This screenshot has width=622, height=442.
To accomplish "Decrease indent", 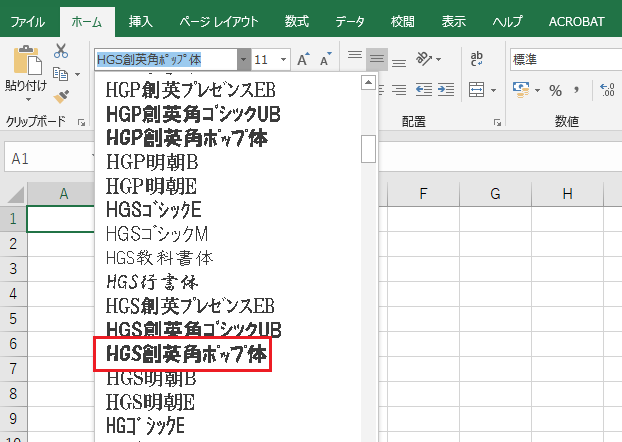I will pyautogui.click(x=424, y=90).
